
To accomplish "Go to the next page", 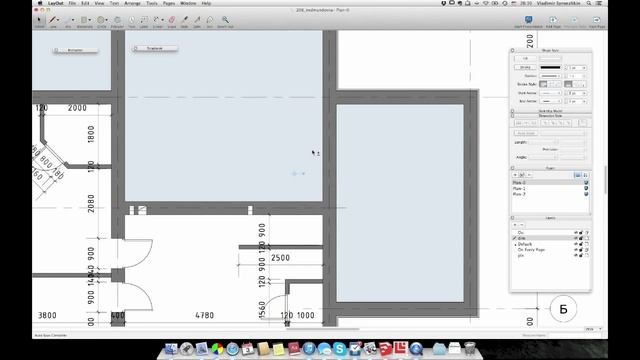I will tap(597, 20).
